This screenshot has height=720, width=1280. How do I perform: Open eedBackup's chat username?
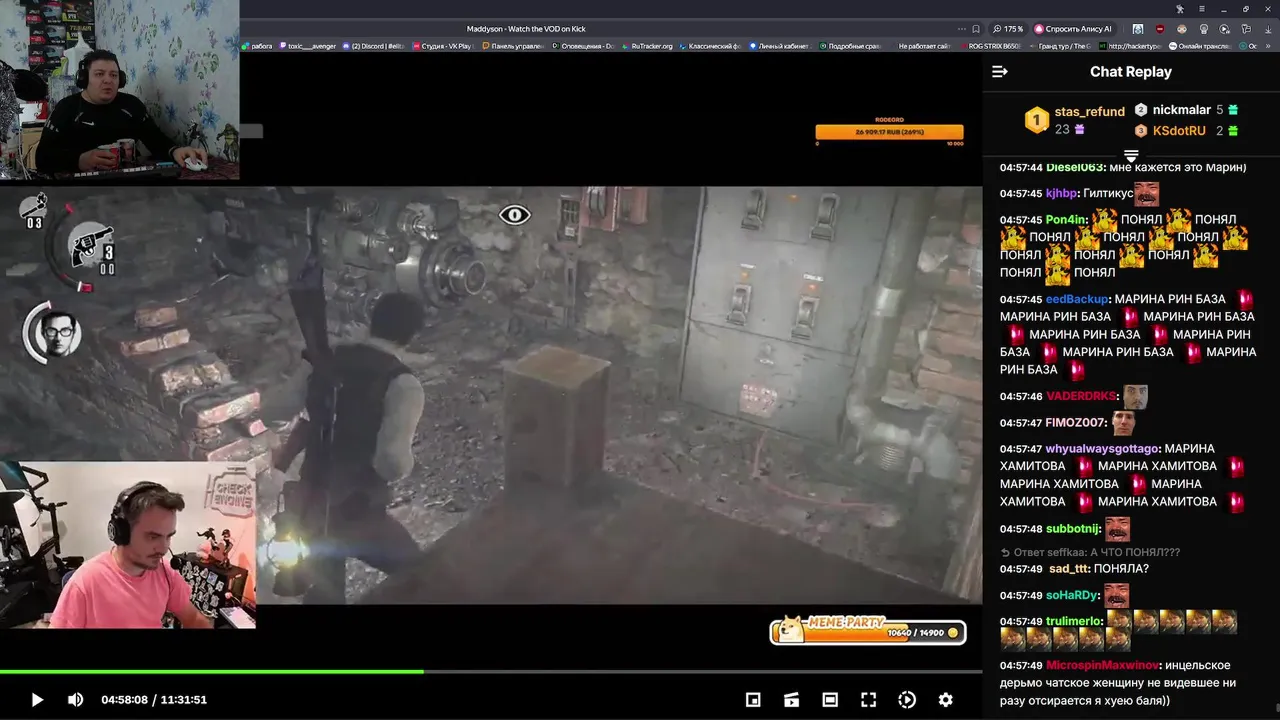coord(1077,299)
